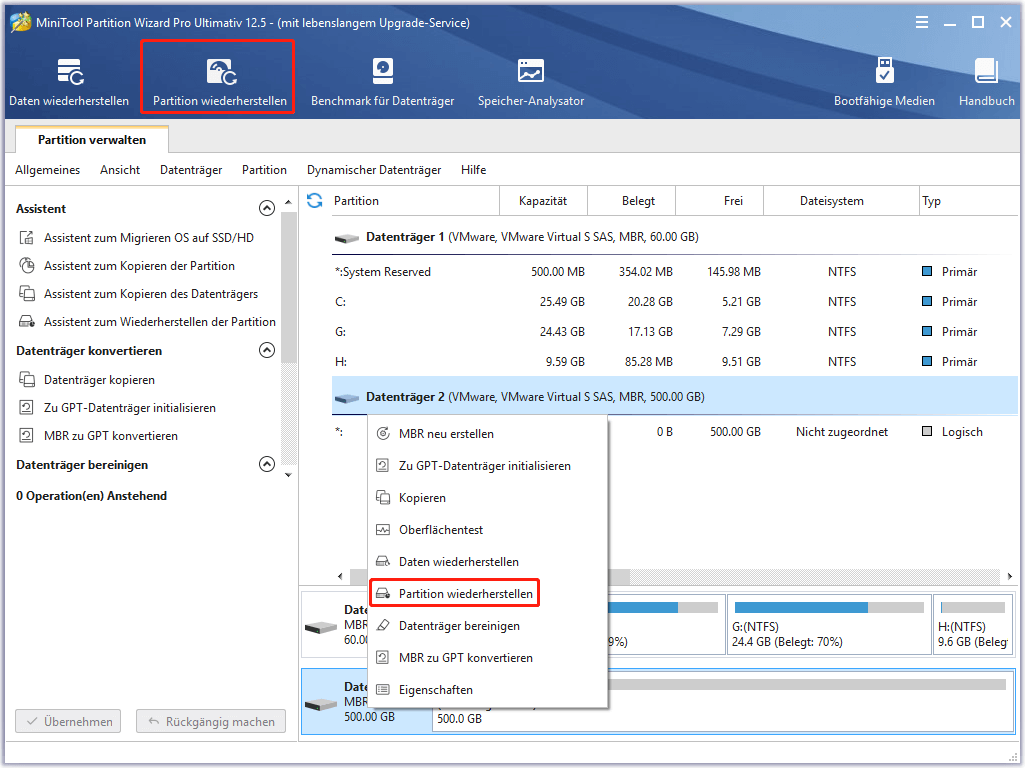Open the Datenträger menu
The image size is (1026, 769).
[x=191, y=170]
